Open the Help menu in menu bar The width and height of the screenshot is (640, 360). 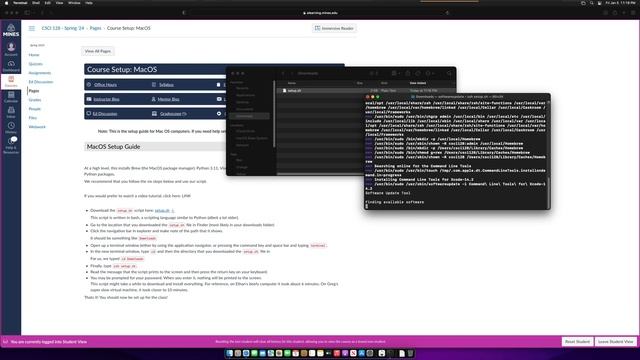(89, 3)
